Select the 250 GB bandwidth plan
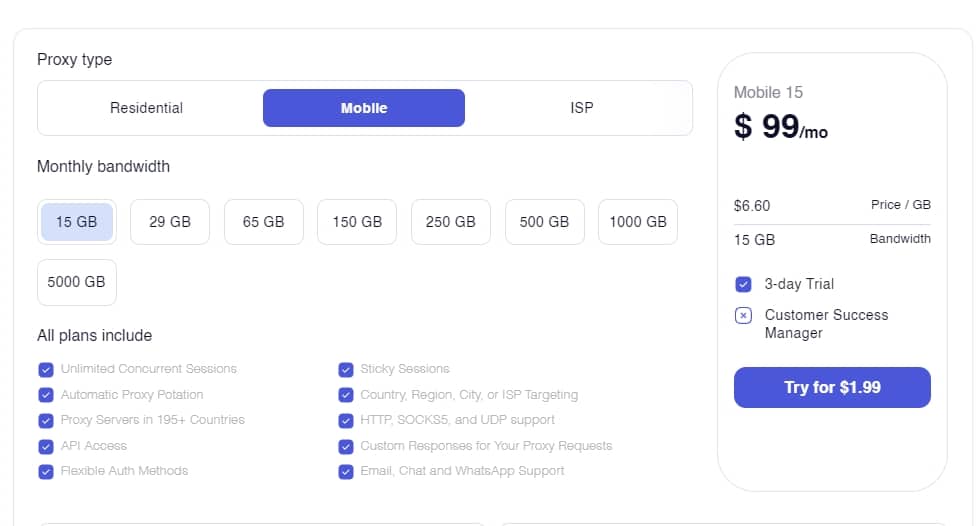 coord(451,222)
